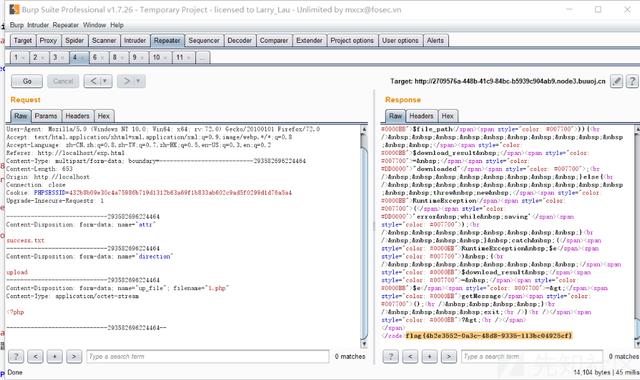
Task: Click the Burp Suite title bar icon
Action: click(x=14, y=9)
